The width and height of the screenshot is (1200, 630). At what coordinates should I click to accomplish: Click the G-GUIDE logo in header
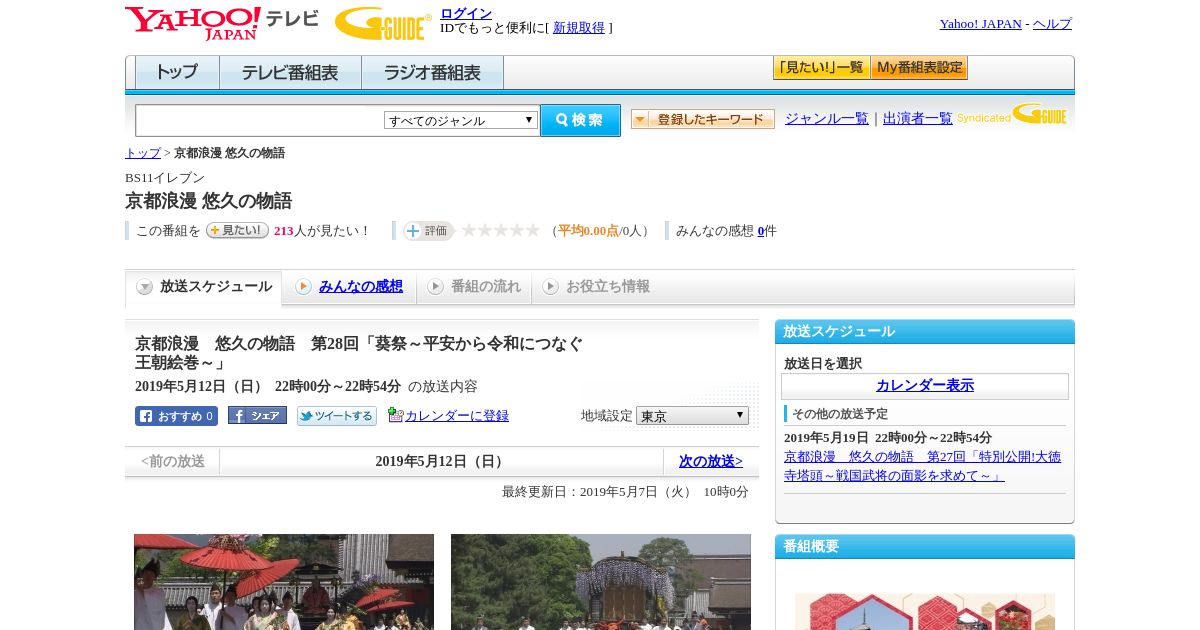pyautogui.click(x=383, y=23)
